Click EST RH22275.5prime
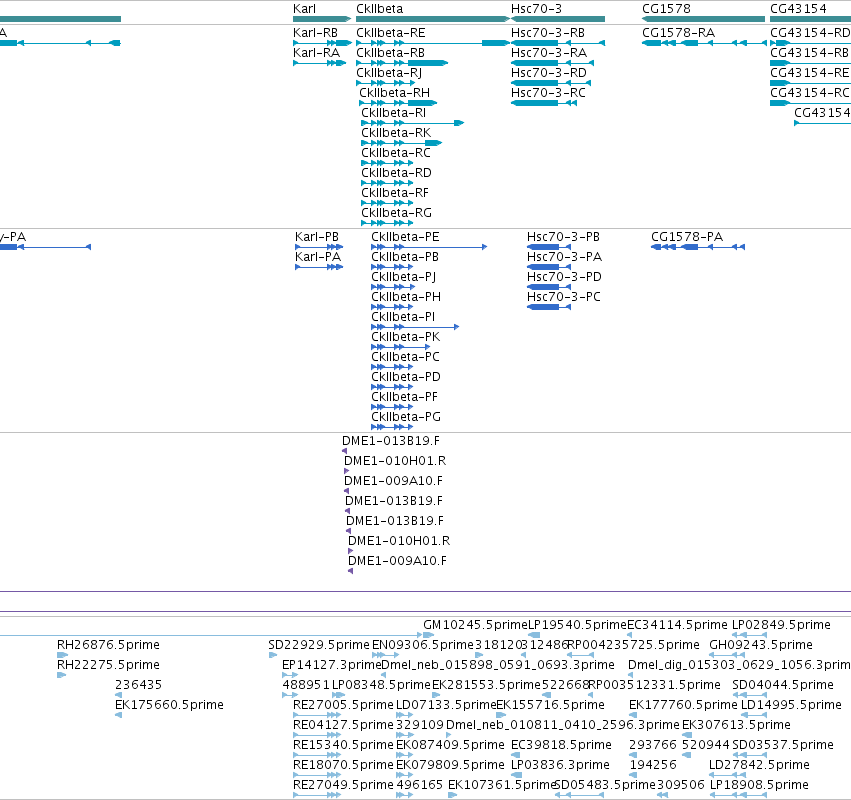This screenshot has width=851, height=800. tap(109, 665)
